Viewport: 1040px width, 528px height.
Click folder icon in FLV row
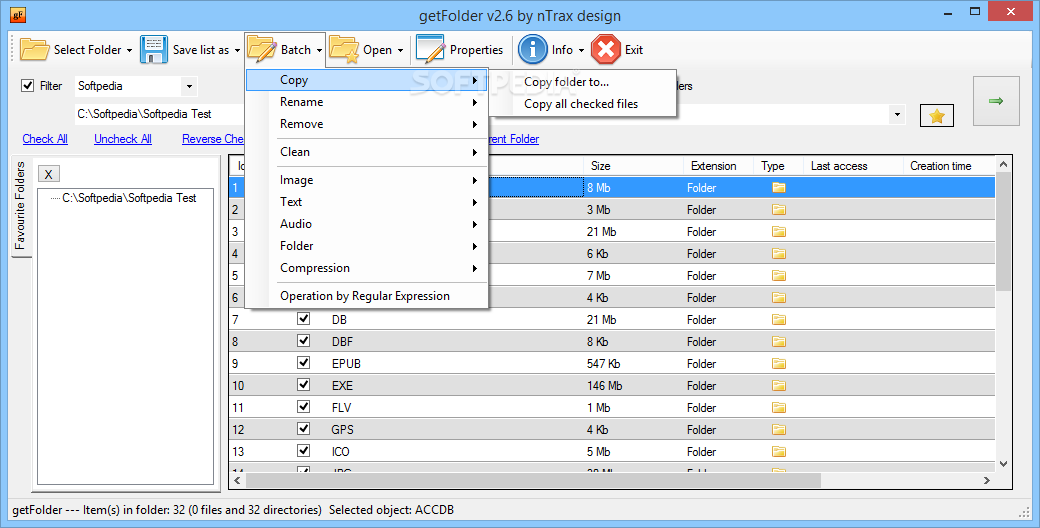[779, 407]
